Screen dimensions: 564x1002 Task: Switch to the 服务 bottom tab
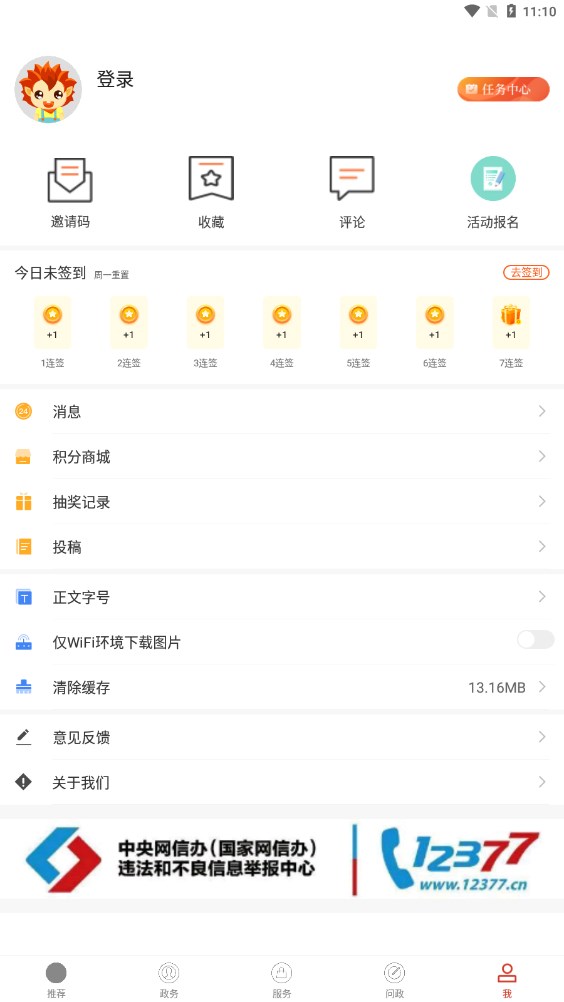(x=282, y=980)
